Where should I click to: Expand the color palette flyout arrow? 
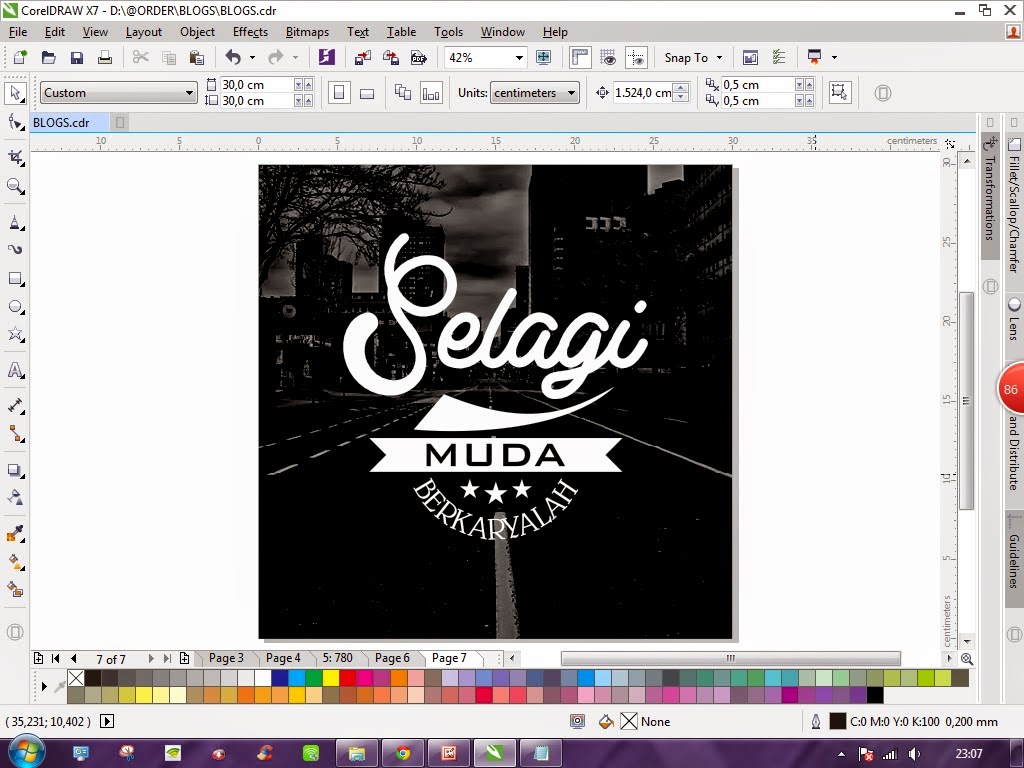(44, 686)
